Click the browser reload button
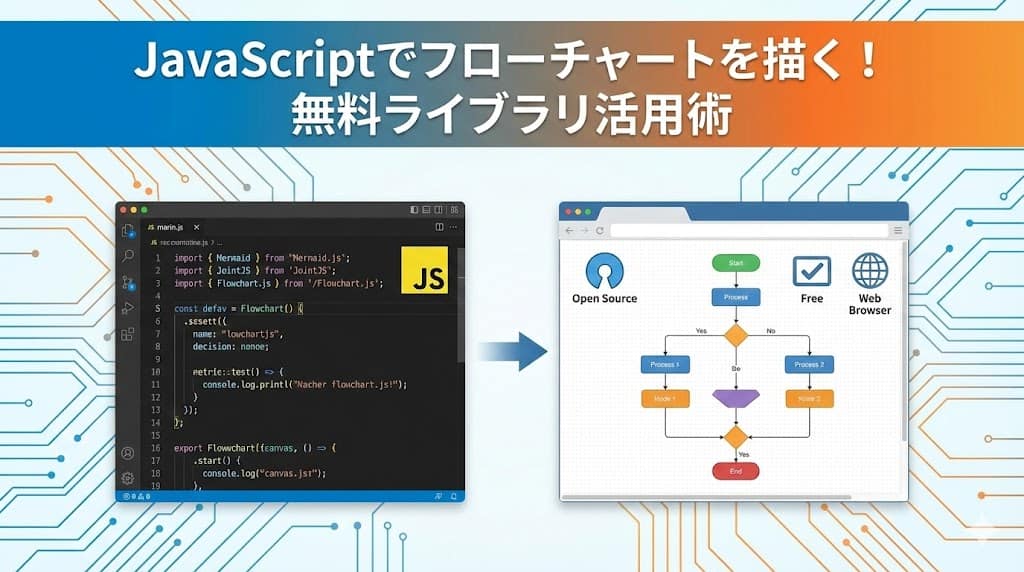1024x572 pixels. point(599,230)
